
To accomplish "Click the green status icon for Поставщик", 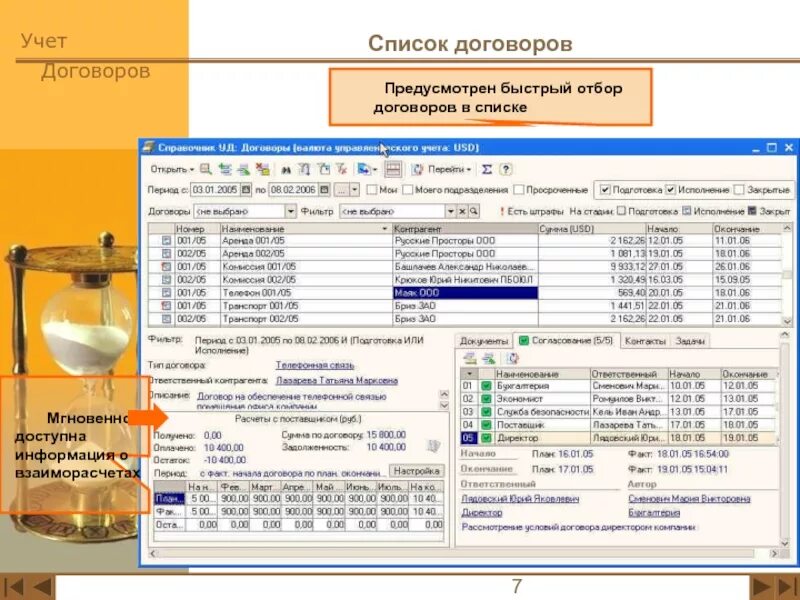I will pyautogui.click(x=486, y=425).
